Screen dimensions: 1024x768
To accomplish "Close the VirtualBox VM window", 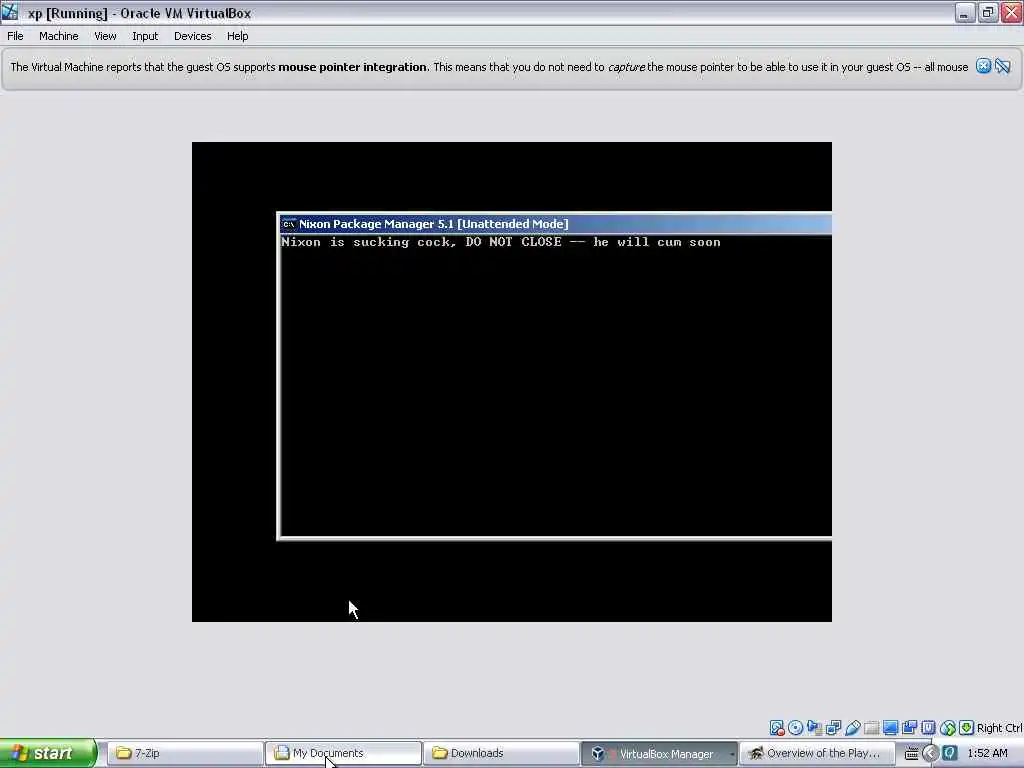I will coord(1012,12).
